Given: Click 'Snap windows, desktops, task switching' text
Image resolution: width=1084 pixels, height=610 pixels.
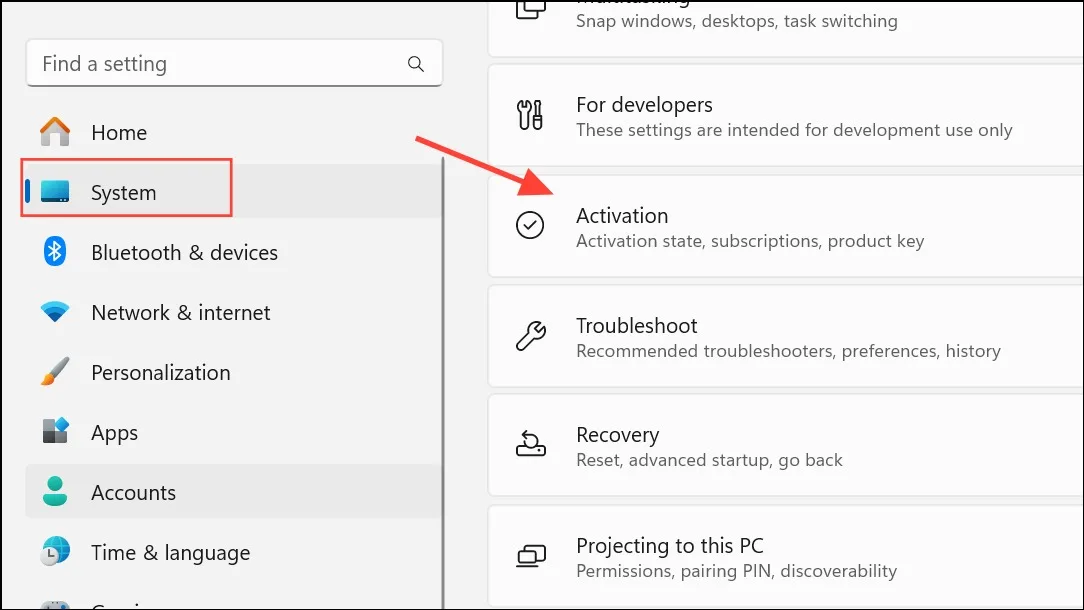Looking at the screenshot, I should [x=737, y=21].
